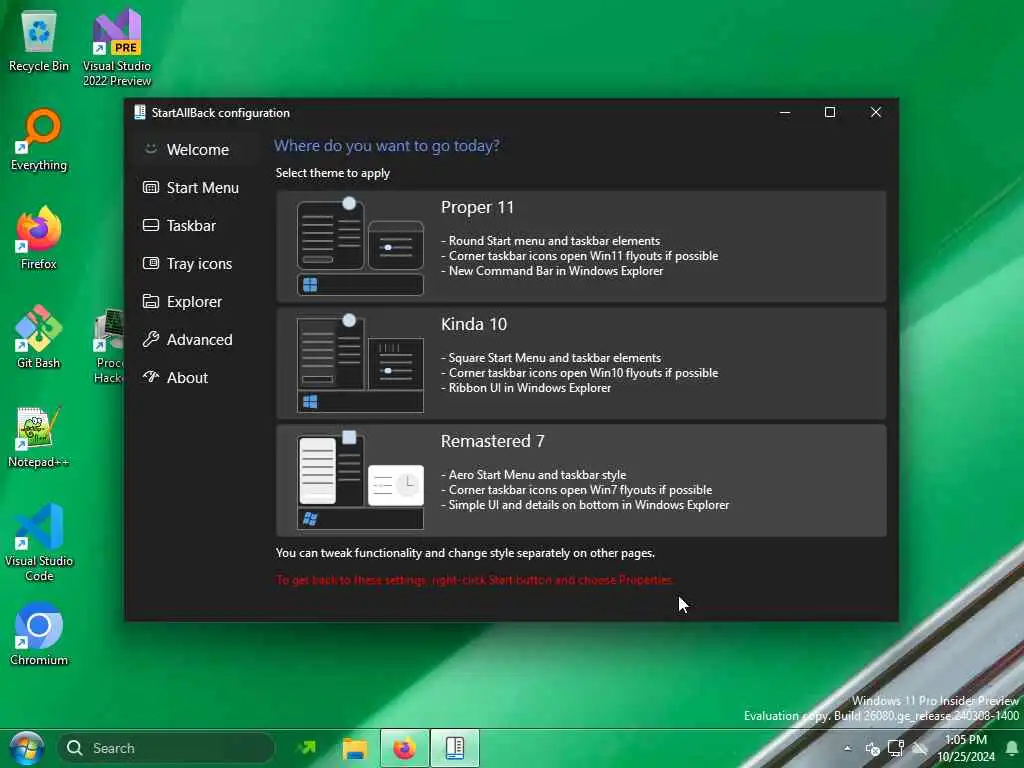Click the Tray icons sidebar icon
This screenshot has width=1024, height=768.
(x=151, y=263)
